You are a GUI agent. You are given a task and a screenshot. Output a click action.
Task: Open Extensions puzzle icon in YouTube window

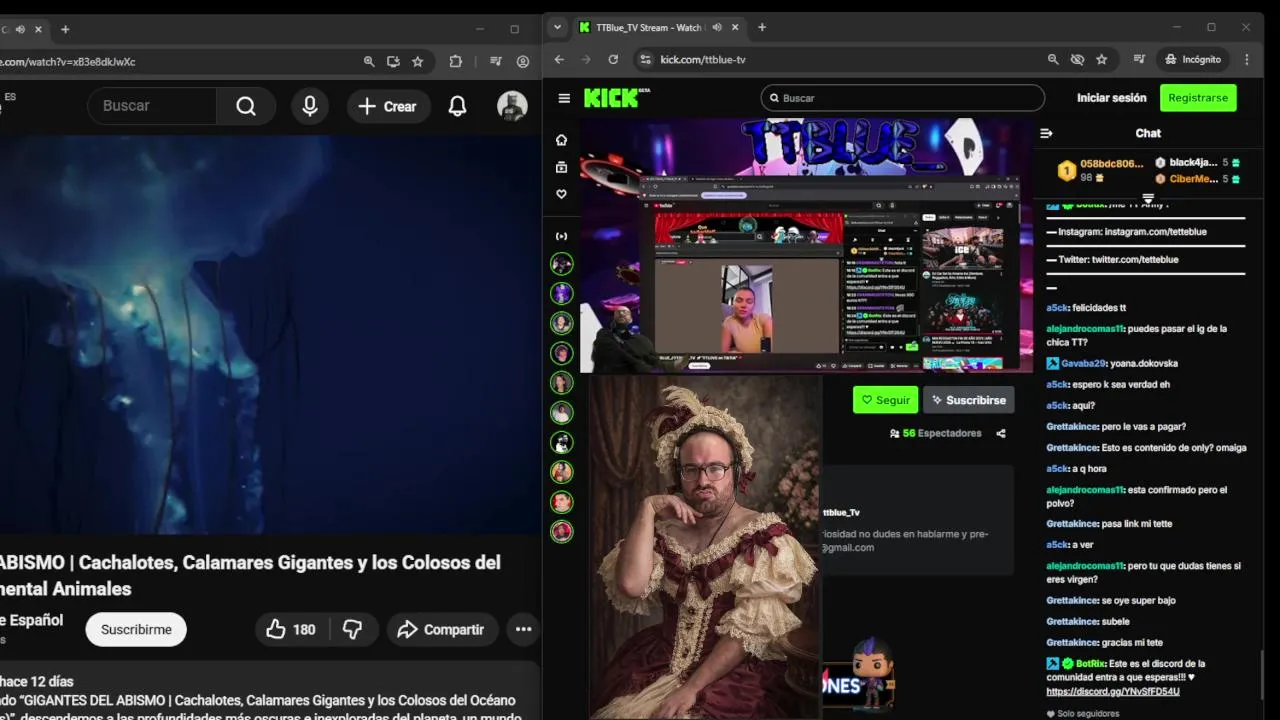tap(456, 61)
